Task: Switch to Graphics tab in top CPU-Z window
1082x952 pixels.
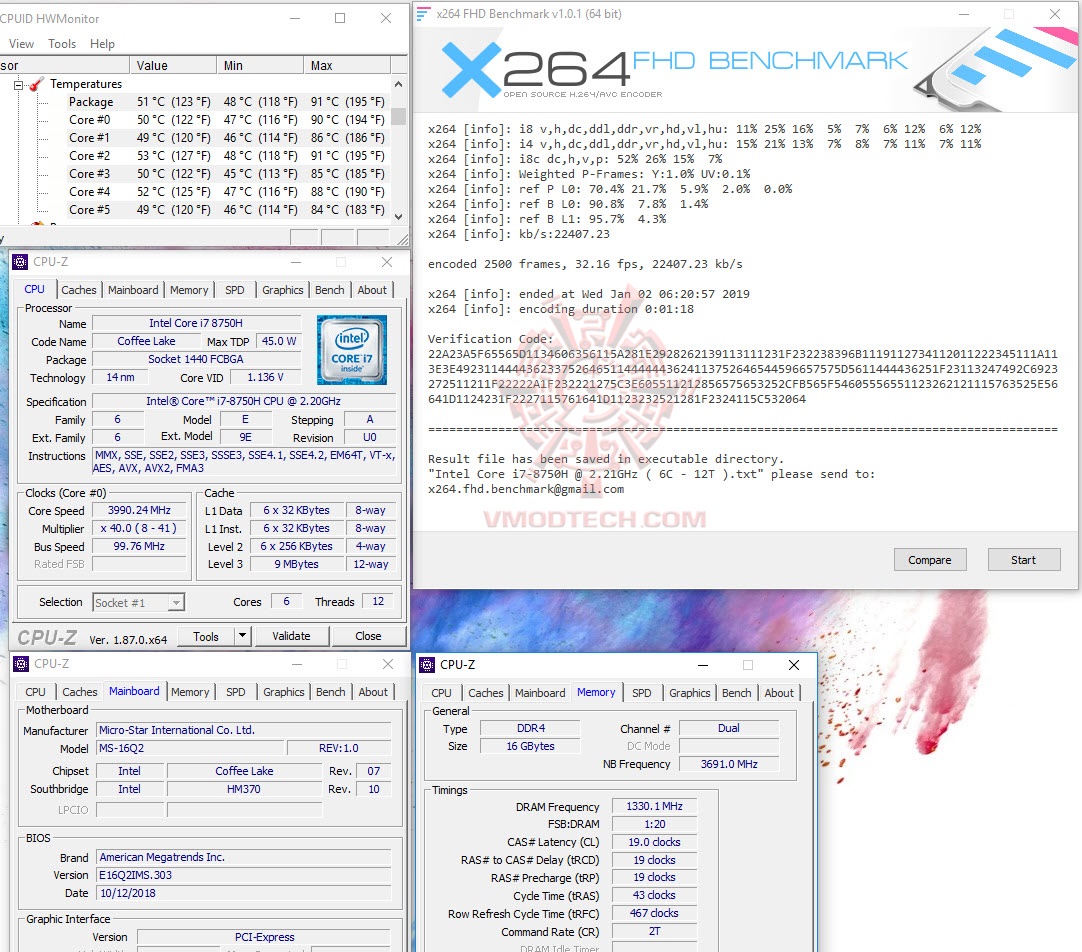Action: pyautogui.click(x=283, y=290)
